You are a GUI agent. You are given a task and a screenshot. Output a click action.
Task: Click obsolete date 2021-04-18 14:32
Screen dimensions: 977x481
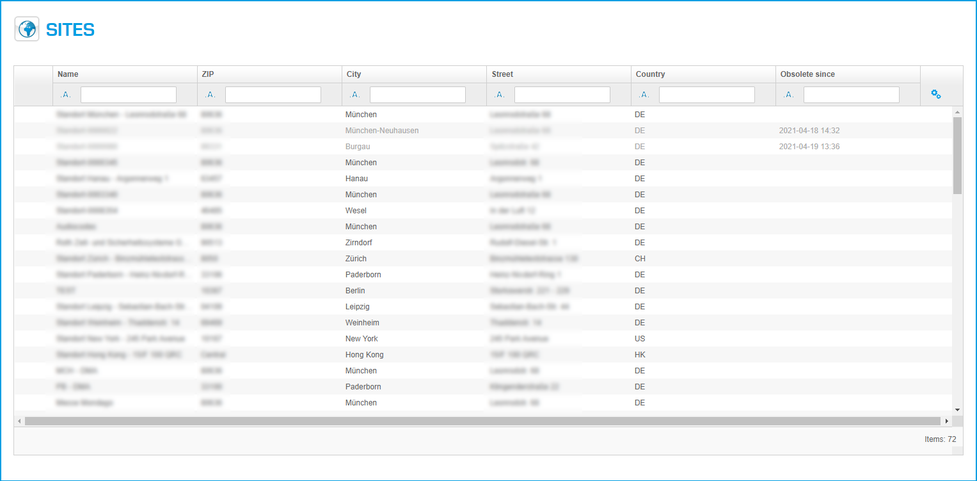809,131
